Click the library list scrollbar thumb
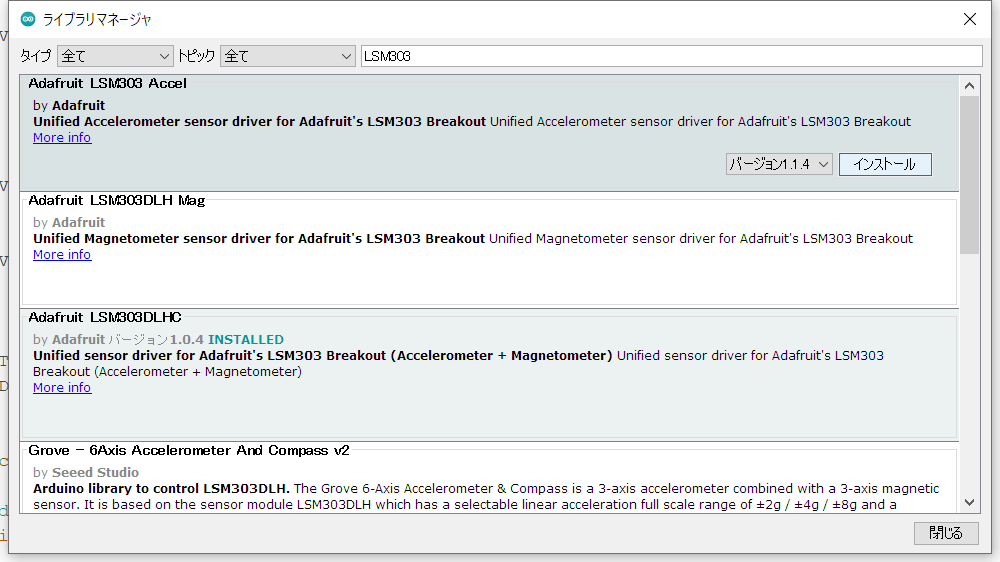Screen dimensions: 1000x562 pyautogui.click(x=969, y=175)
